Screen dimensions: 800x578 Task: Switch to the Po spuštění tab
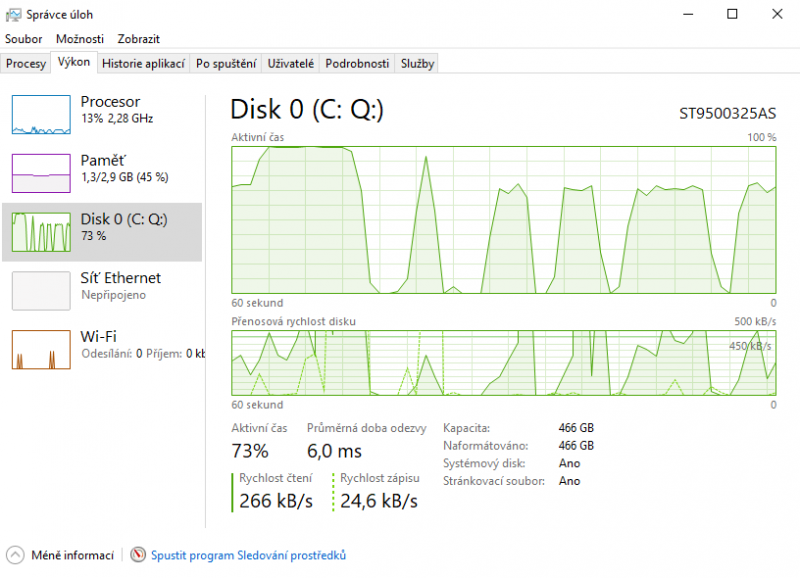(226, 63)
